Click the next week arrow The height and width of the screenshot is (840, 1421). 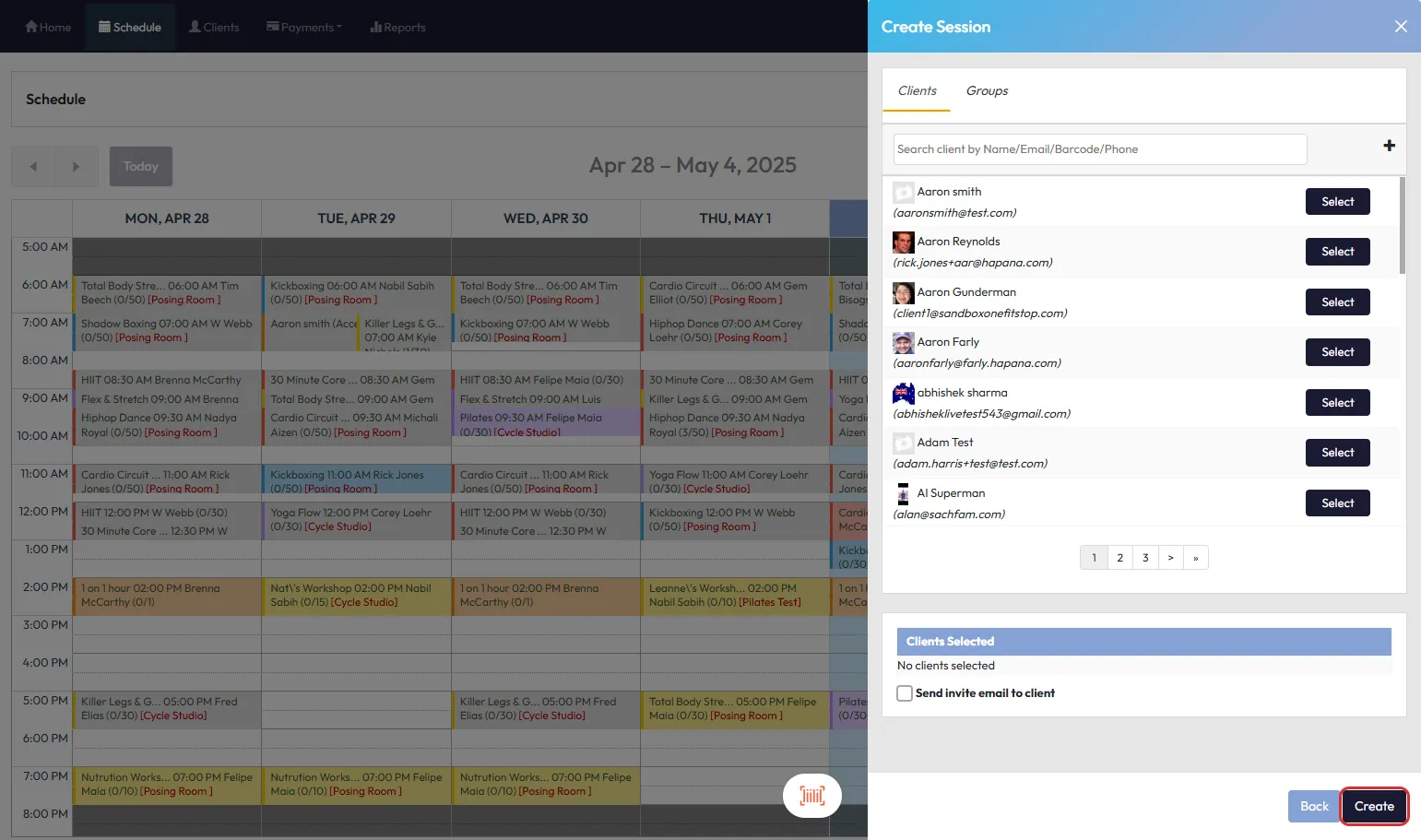(76, 167)
